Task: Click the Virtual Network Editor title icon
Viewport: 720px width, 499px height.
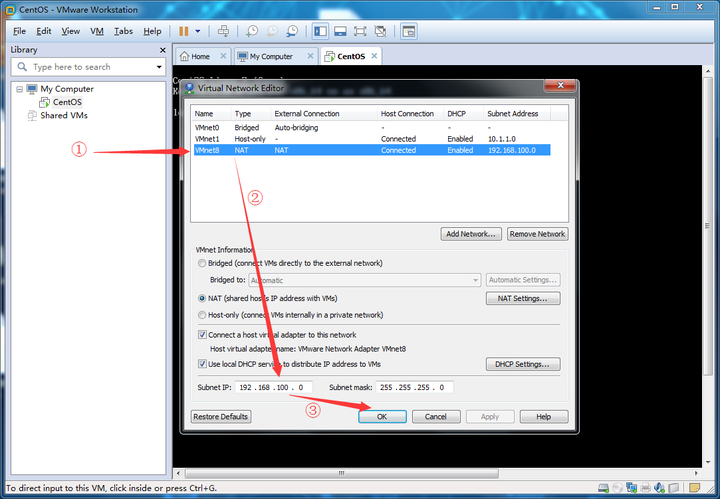Action: coord(189,88)
